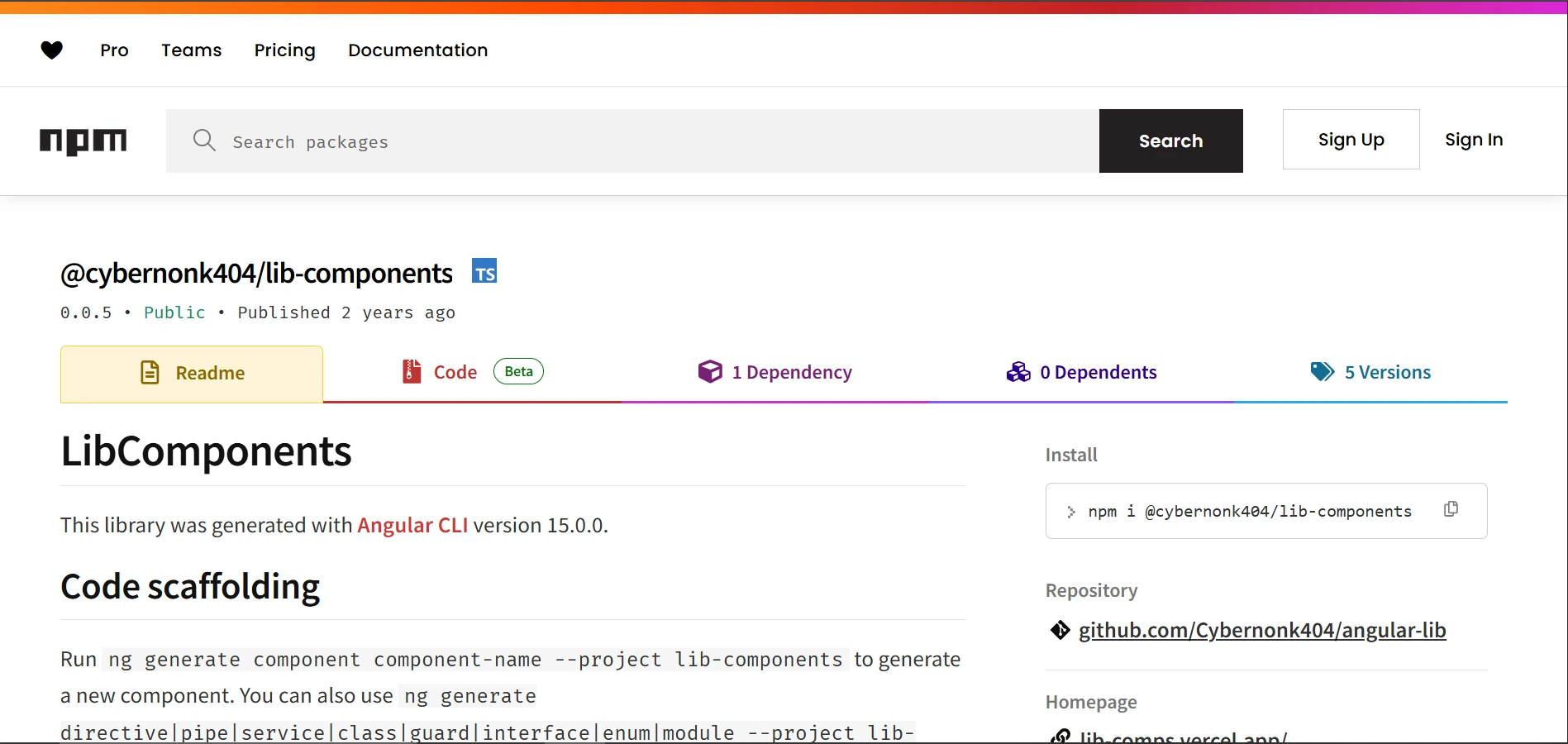Follow the Angular CLI link
The height and width of the screenshot is (744, 1568).
pyautogui.click(x=412, y=526)
